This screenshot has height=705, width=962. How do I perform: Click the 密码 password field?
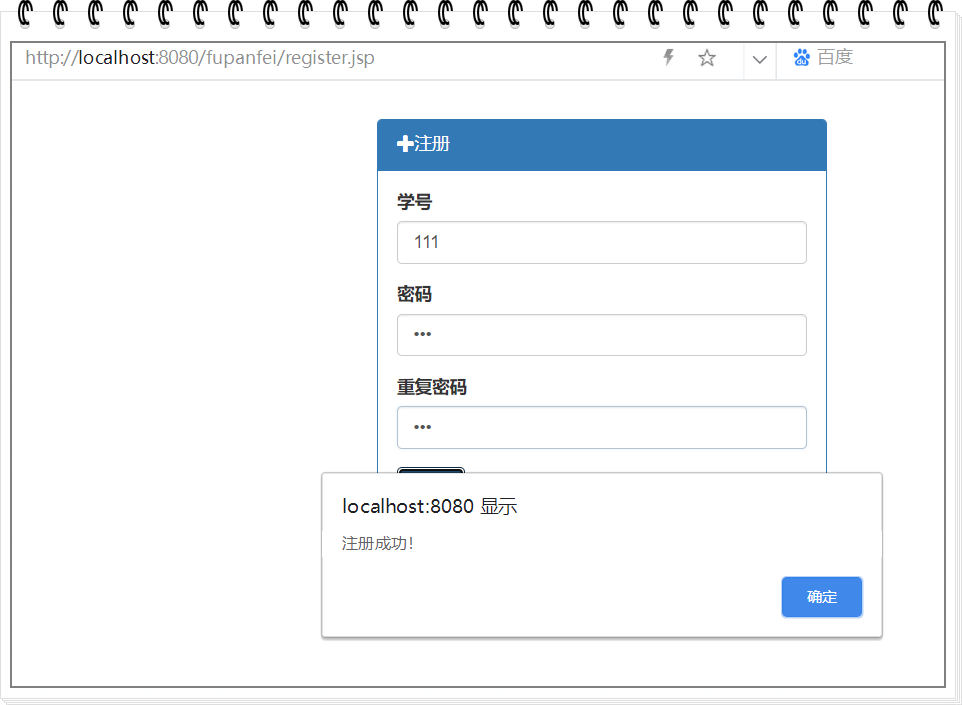tap(601, 335)
